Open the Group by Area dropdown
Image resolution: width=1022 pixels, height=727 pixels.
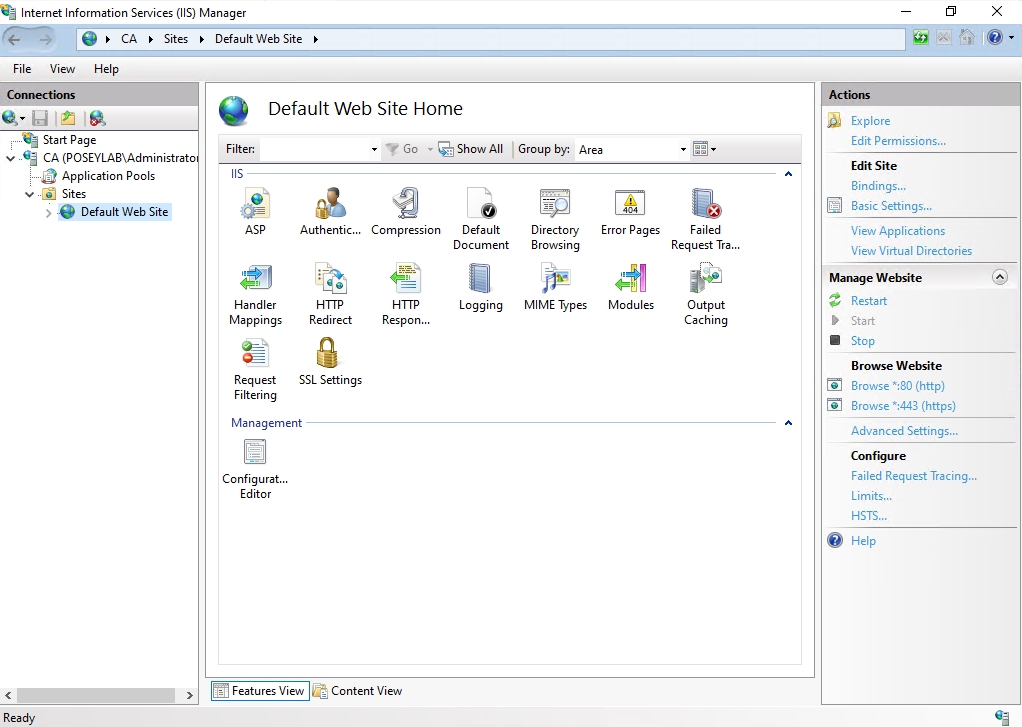pyautogui.click(x=632, y=149)
